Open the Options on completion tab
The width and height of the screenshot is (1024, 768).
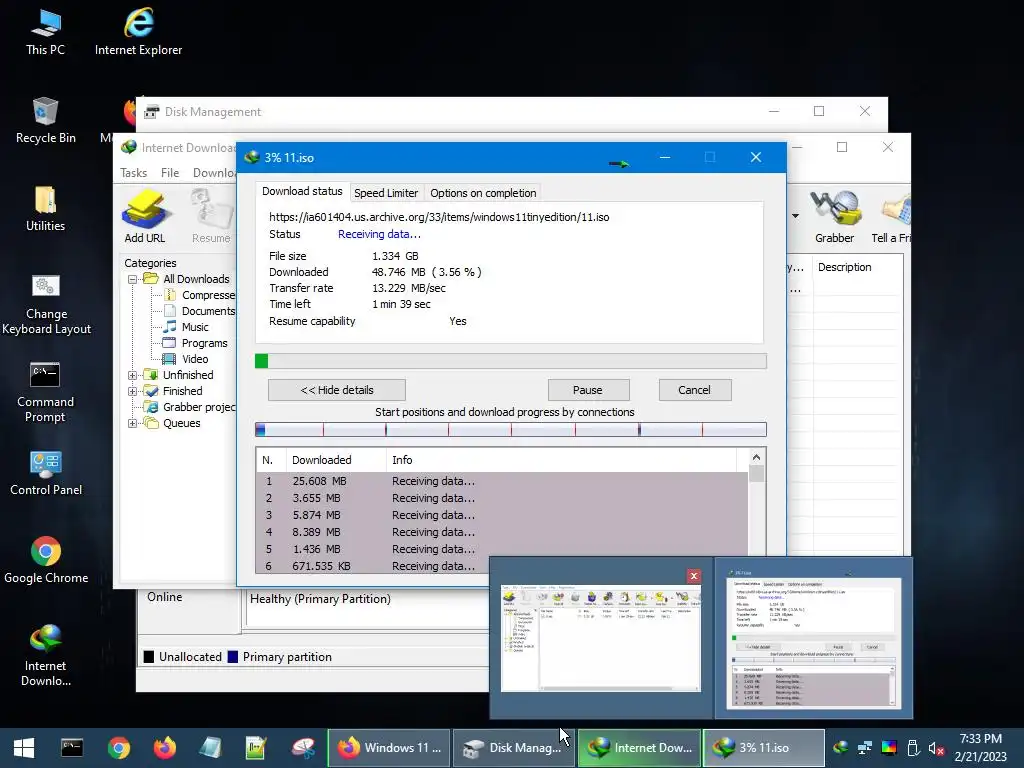click(x=483, y=193)
